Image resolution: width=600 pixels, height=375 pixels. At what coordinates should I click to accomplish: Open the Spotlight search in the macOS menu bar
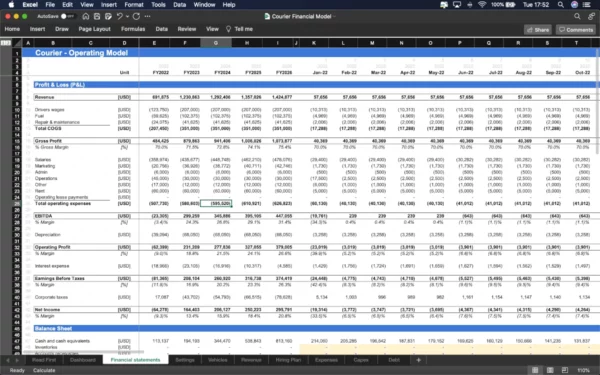coord(561,5)
